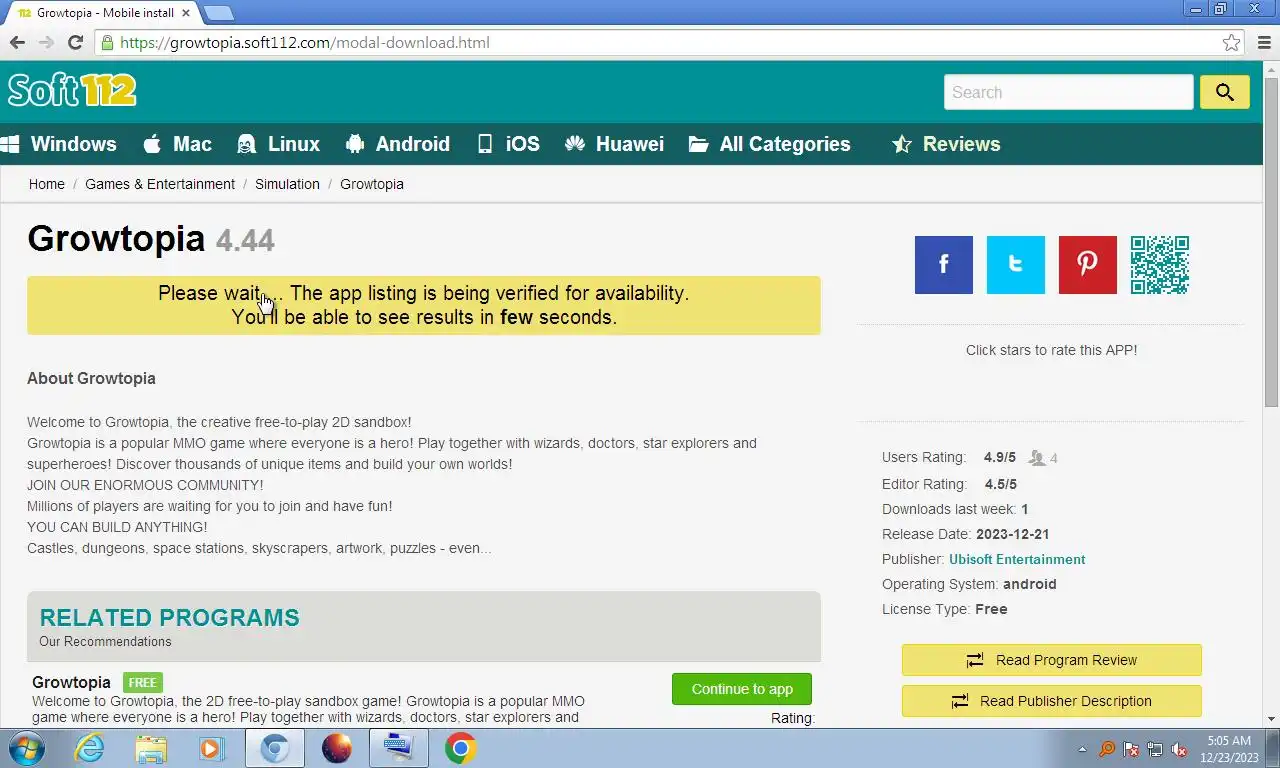This screenshot has height=768, width=1280.
Task: Click Read Publisher Description button
Action: [x=1051, y=701]
